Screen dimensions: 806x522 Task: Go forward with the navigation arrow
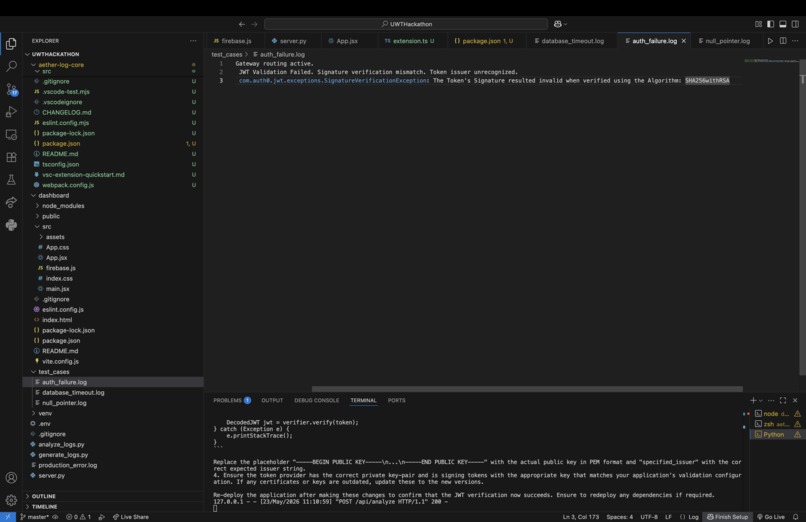pos(254,24)
